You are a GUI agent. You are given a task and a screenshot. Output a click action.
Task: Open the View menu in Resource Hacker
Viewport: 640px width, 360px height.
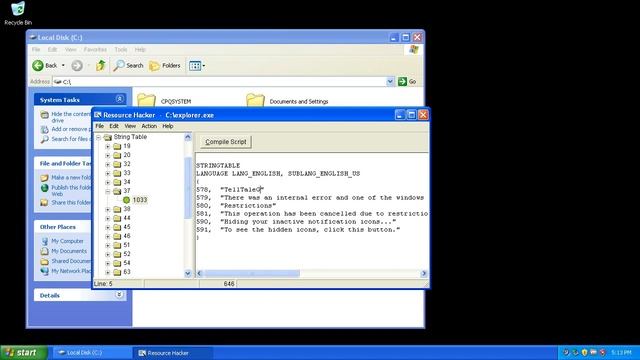(130, 126)
